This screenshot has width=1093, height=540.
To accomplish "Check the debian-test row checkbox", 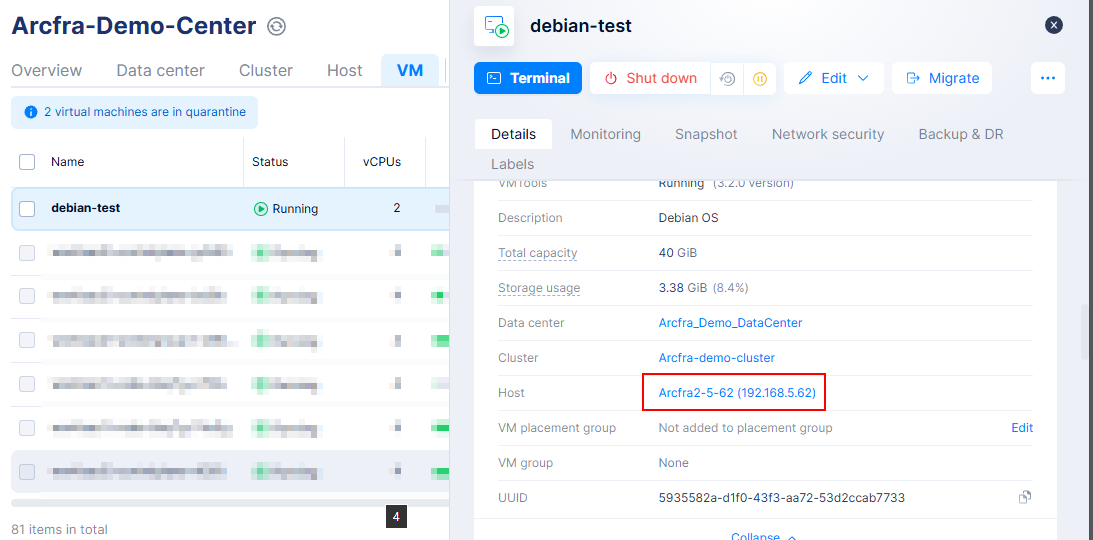I will [x=27, y=209].
